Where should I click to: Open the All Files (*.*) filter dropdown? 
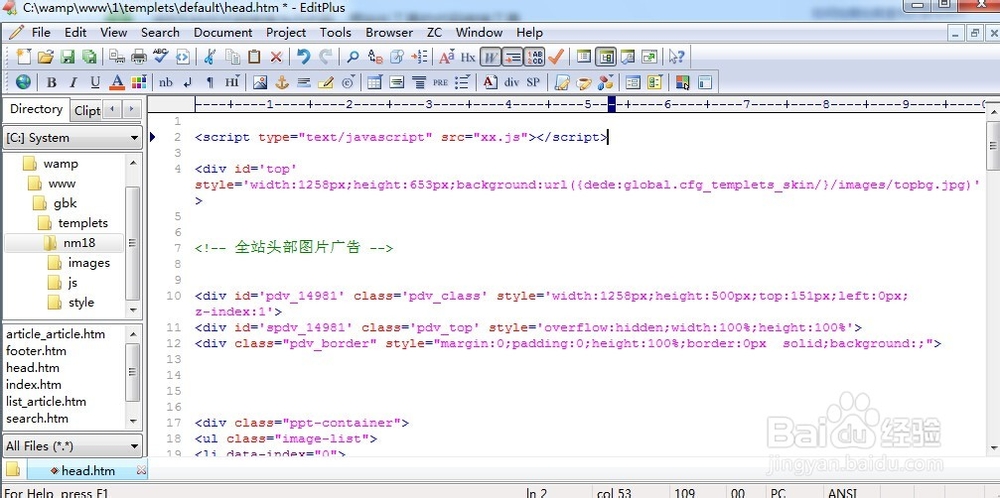coord(72,446)
